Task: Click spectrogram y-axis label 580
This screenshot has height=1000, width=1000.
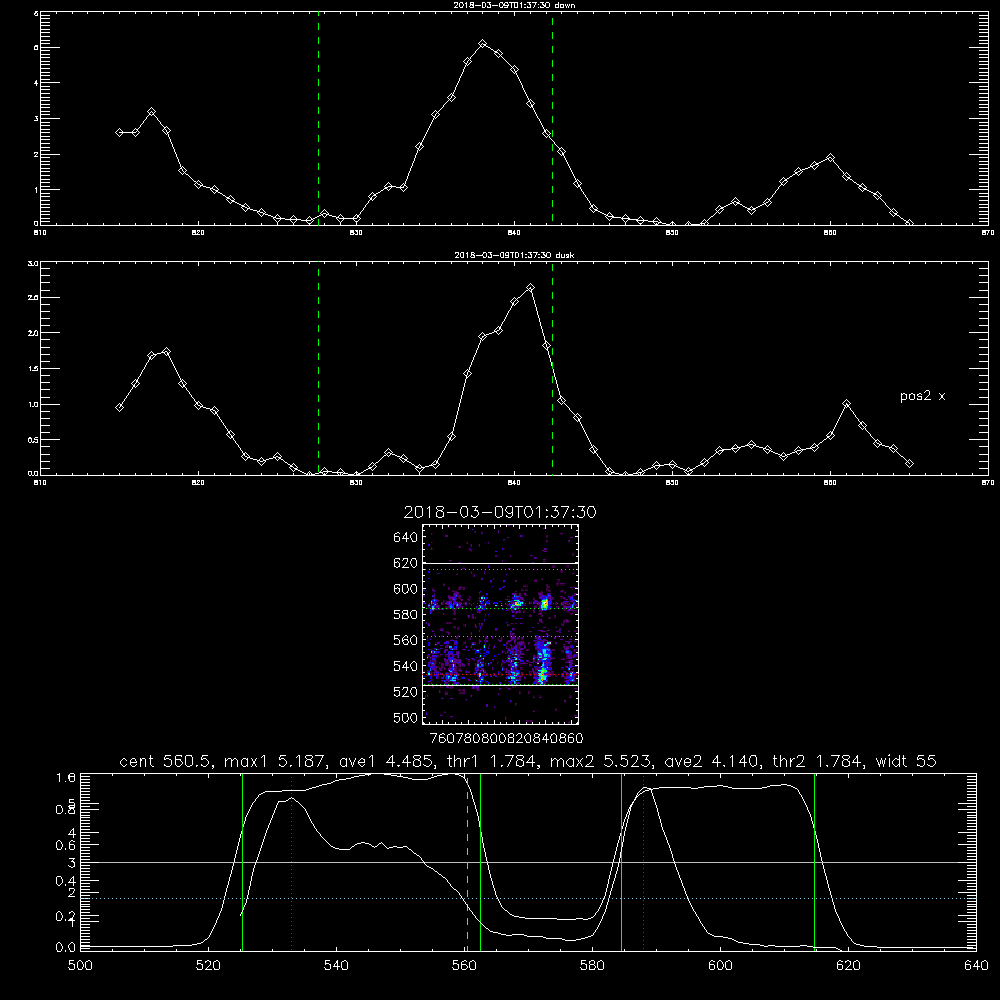Action: 405,615
